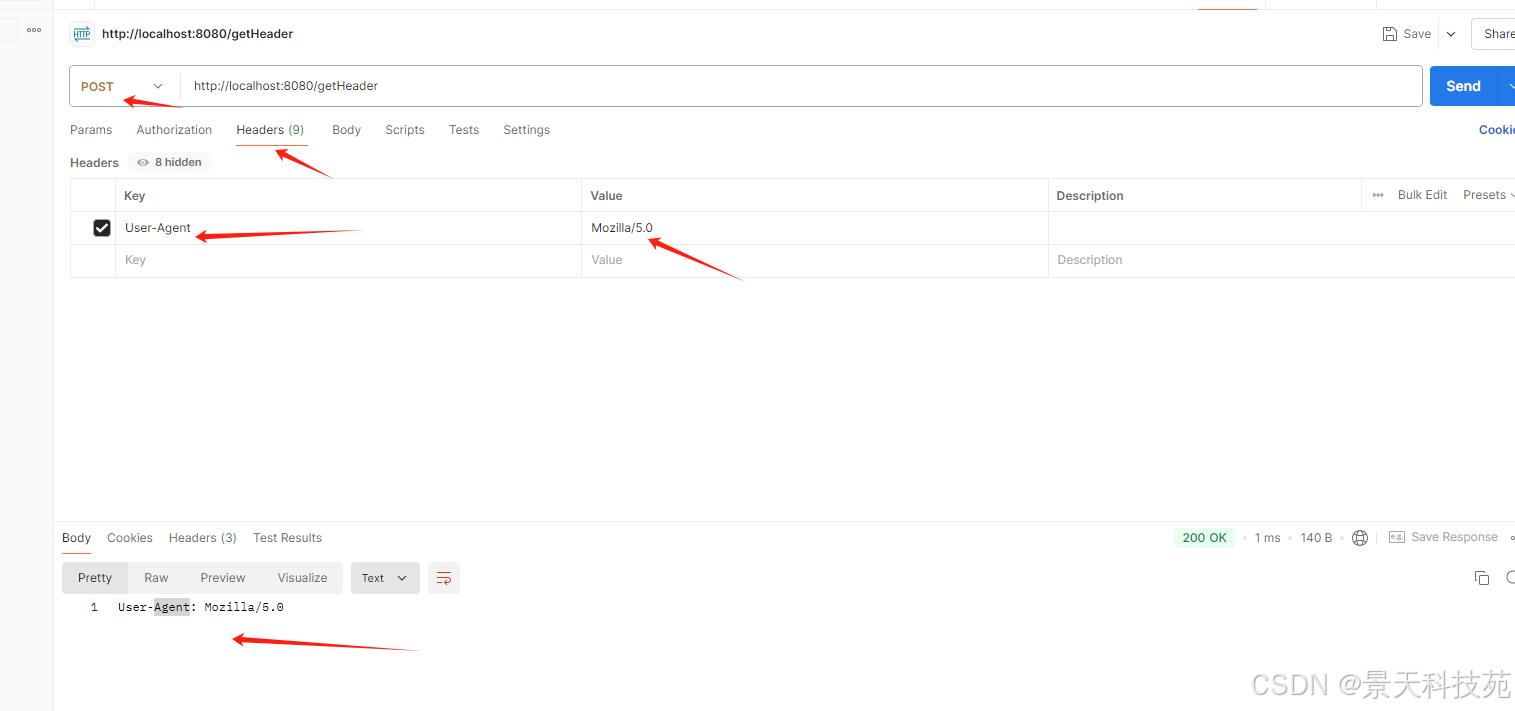Copy response with the copy icon

pos(1482,578)
